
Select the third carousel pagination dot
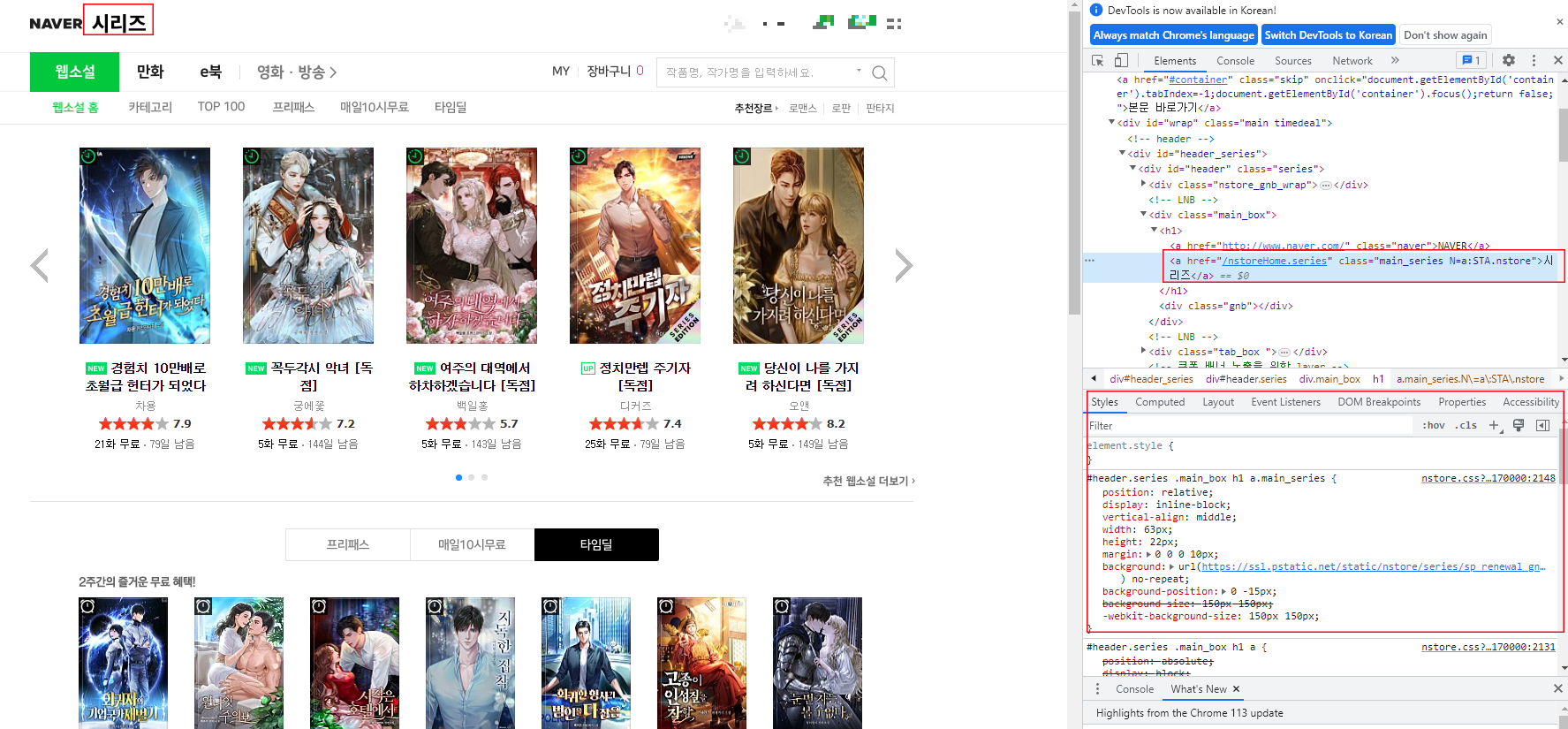pos(484,477)
